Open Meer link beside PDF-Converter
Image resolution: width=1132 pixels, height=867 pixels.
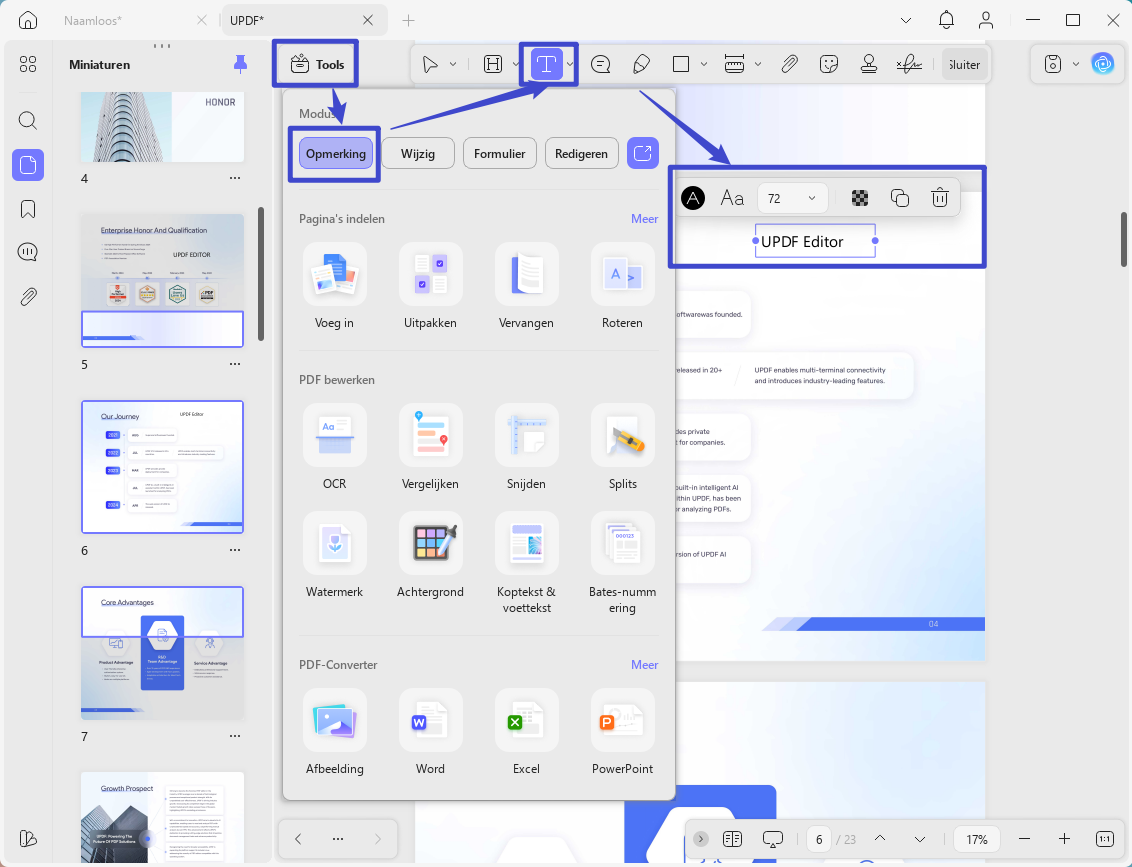pyautogui.click(x=644, y=665)
